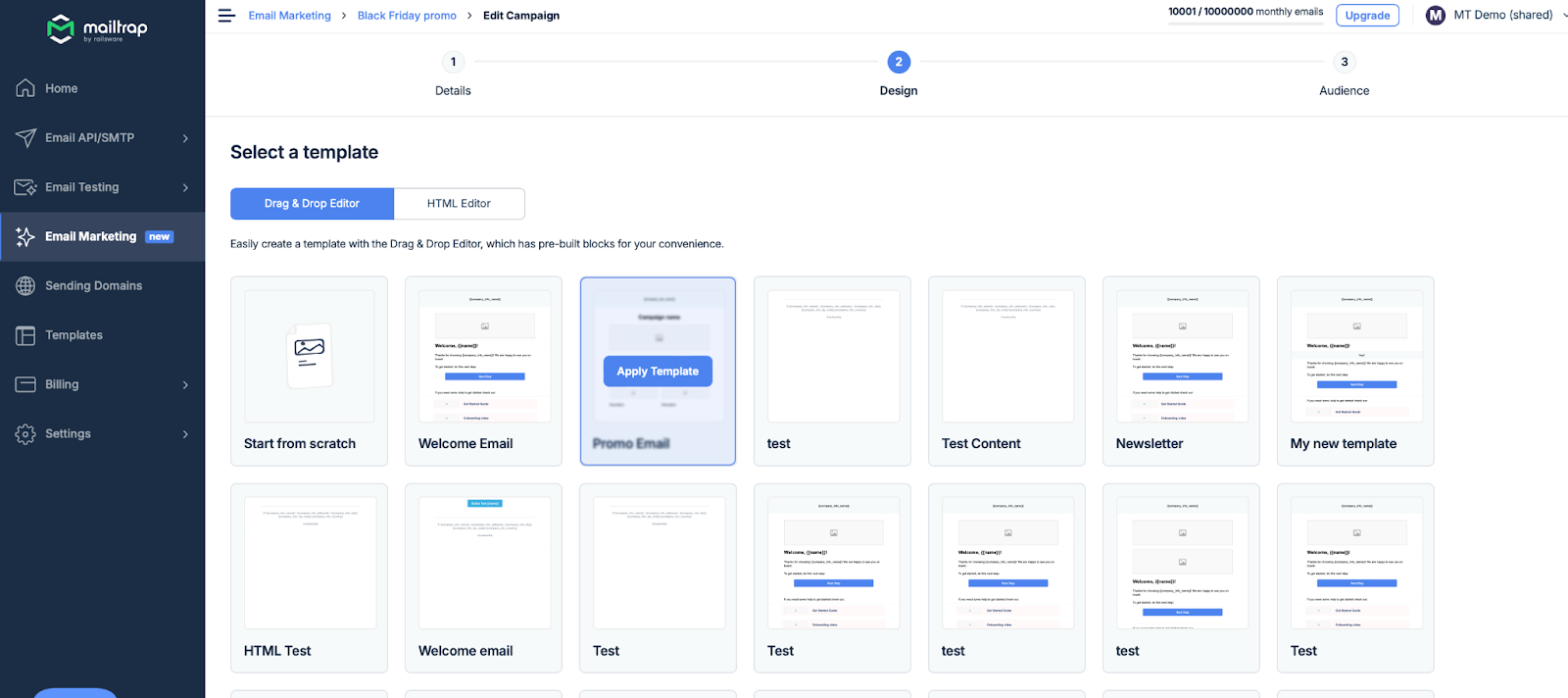Click the Sending Domains globe icon

[25, 286]
